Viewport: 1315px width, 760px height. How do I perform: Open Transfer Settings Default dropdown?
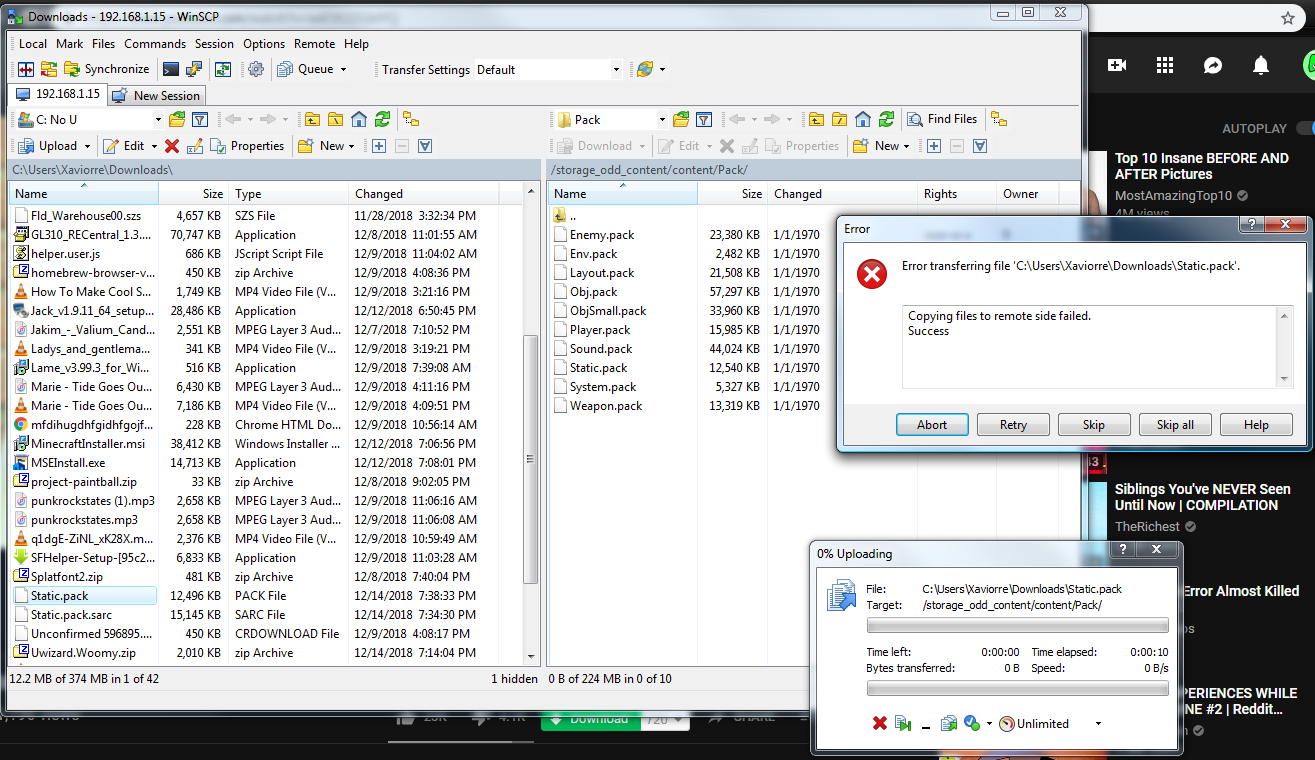click(615, 70)
